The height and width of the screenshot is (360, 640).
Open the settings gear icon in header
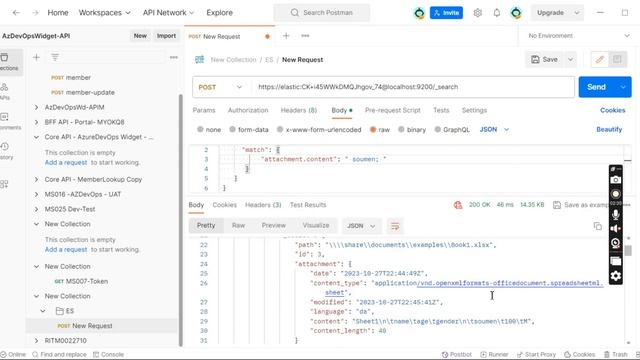(x=478, y=13)
